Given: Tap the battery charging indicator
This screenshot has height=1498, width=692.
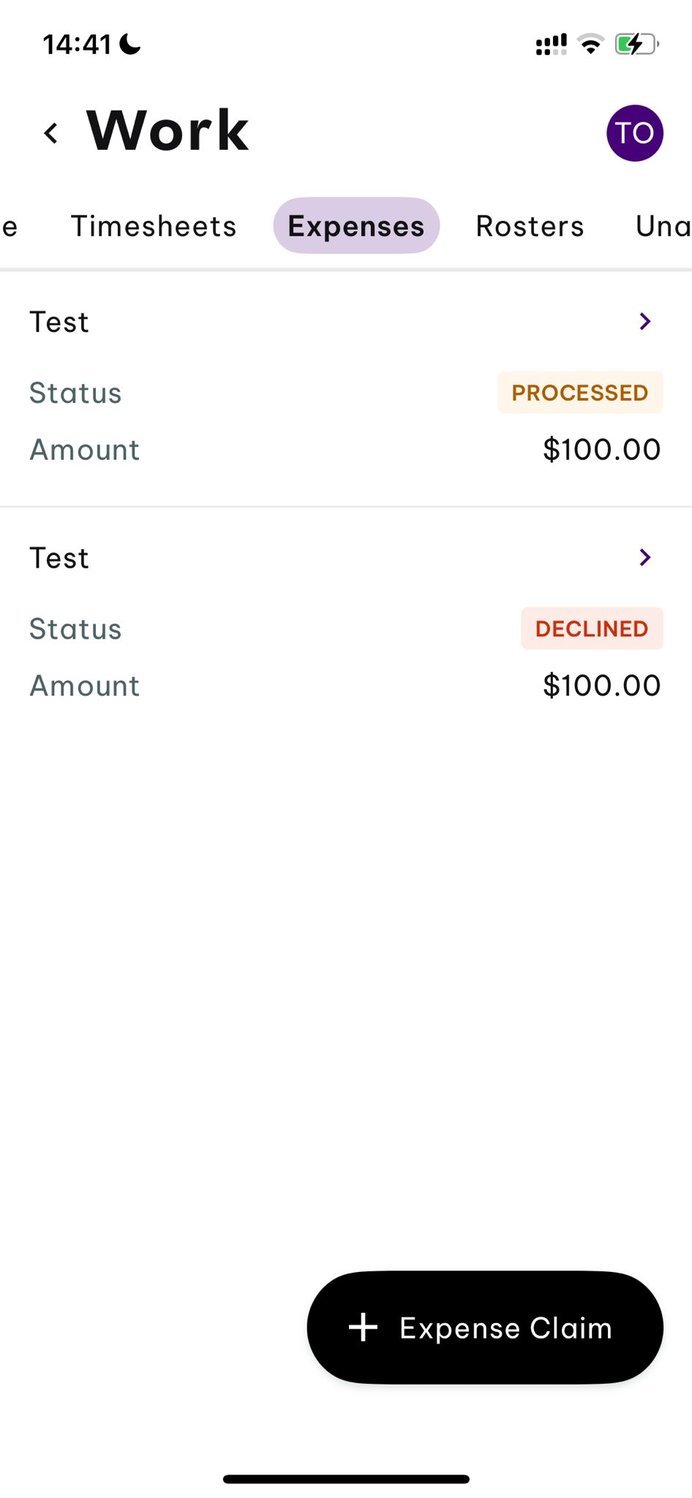Looking at the screenshot, I should 635,44.
